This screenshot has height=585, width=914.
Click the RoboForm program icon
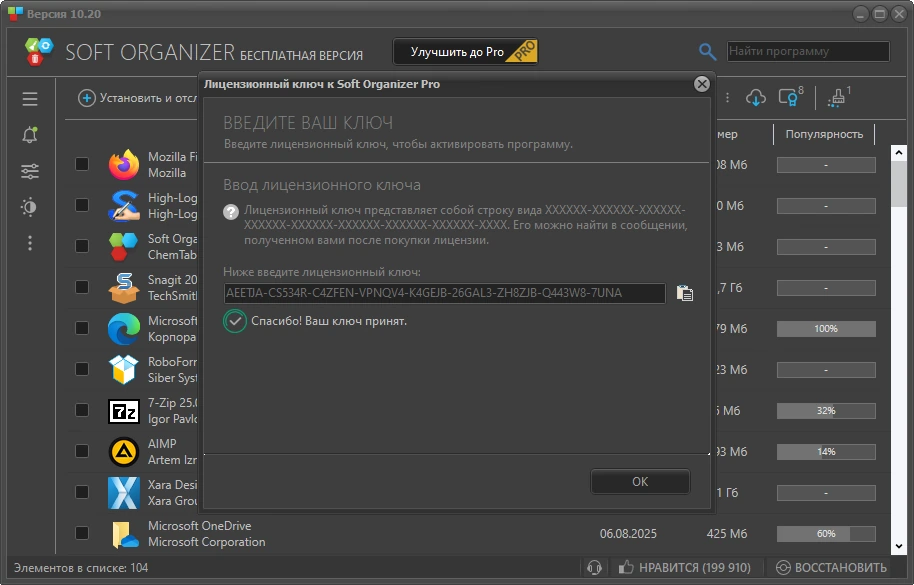point(124,369)
